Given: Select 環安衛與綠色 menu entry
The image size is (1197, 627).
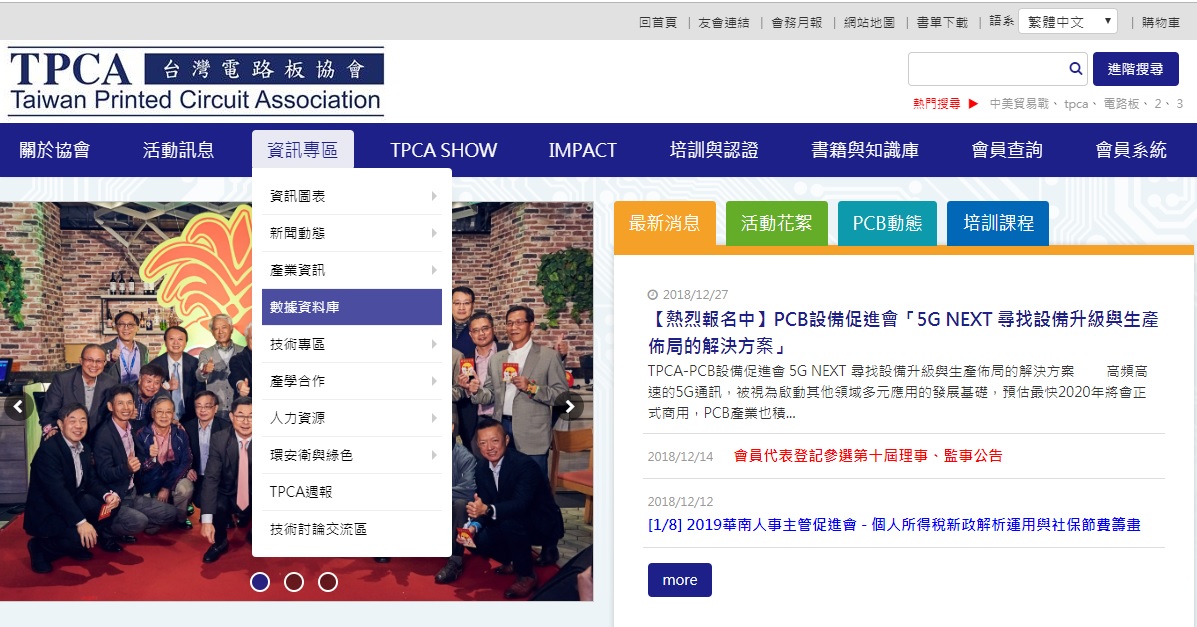Looking at the screenshot, I should [x=352, y=455].
